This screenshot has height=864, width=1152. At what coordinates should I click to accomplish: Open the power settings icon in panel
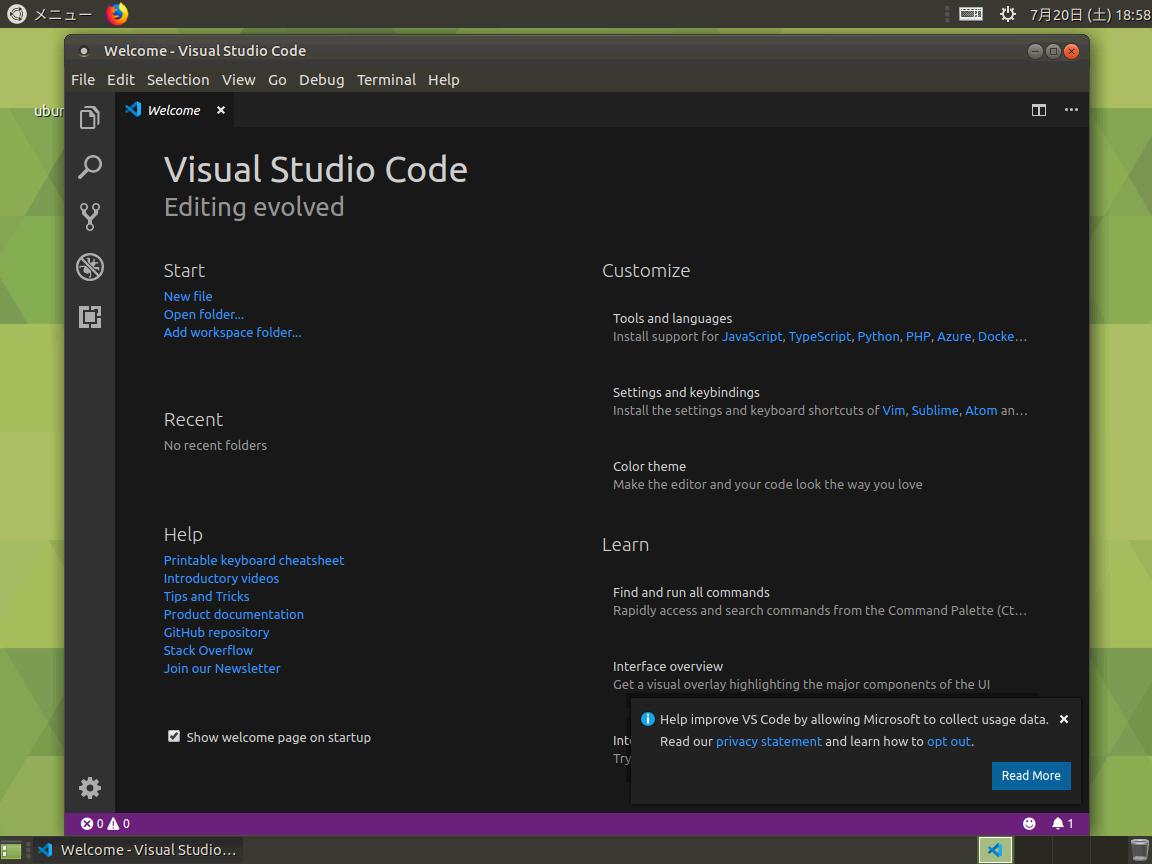1007,14
